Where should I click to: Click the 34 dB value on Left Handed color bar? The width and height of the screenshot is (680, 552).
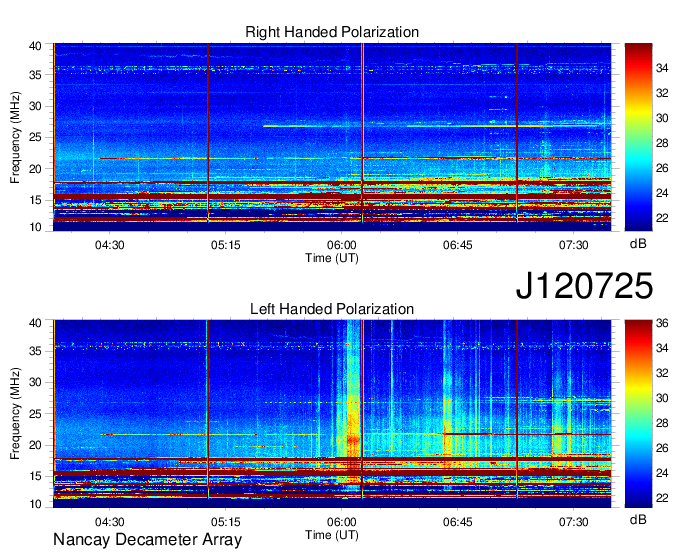pos(662,348)
